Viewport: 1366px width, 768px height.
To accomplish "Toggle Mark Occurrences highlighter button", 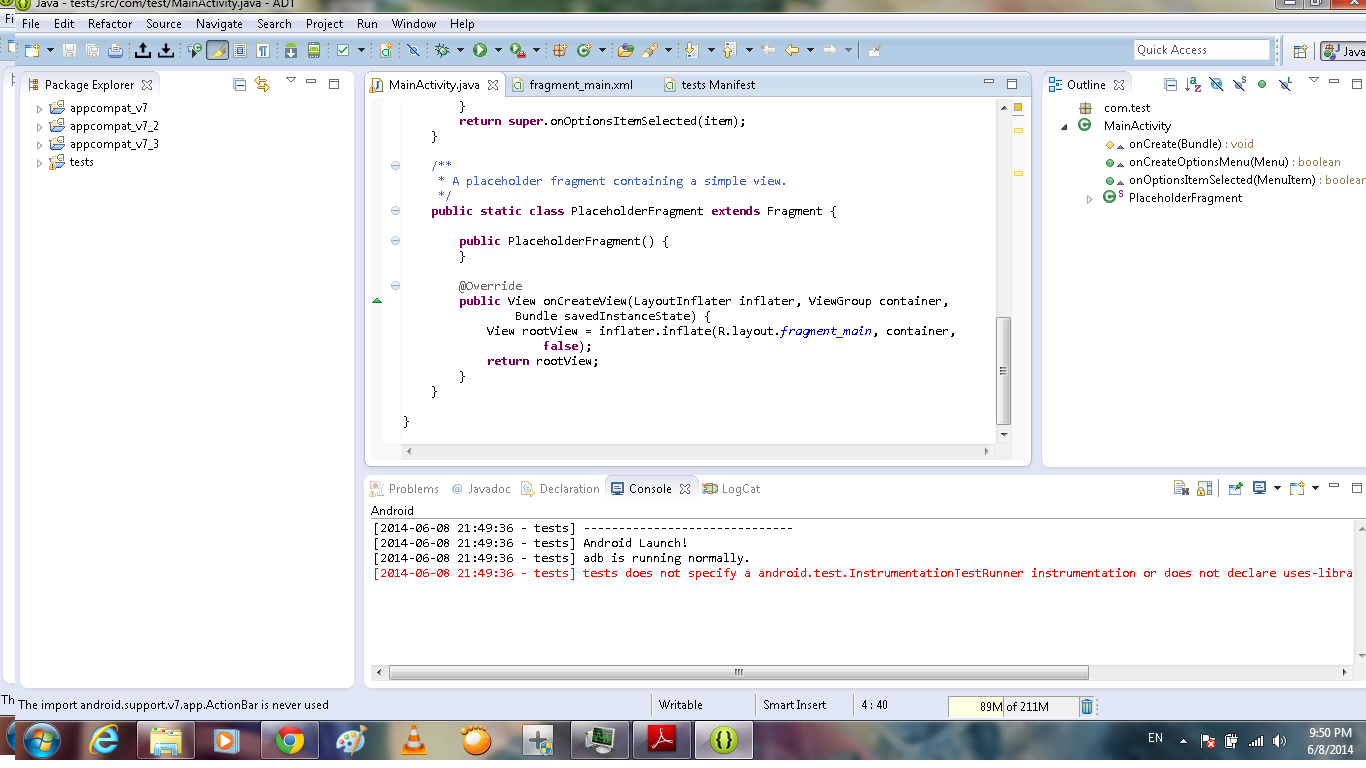I will (218, 50).
